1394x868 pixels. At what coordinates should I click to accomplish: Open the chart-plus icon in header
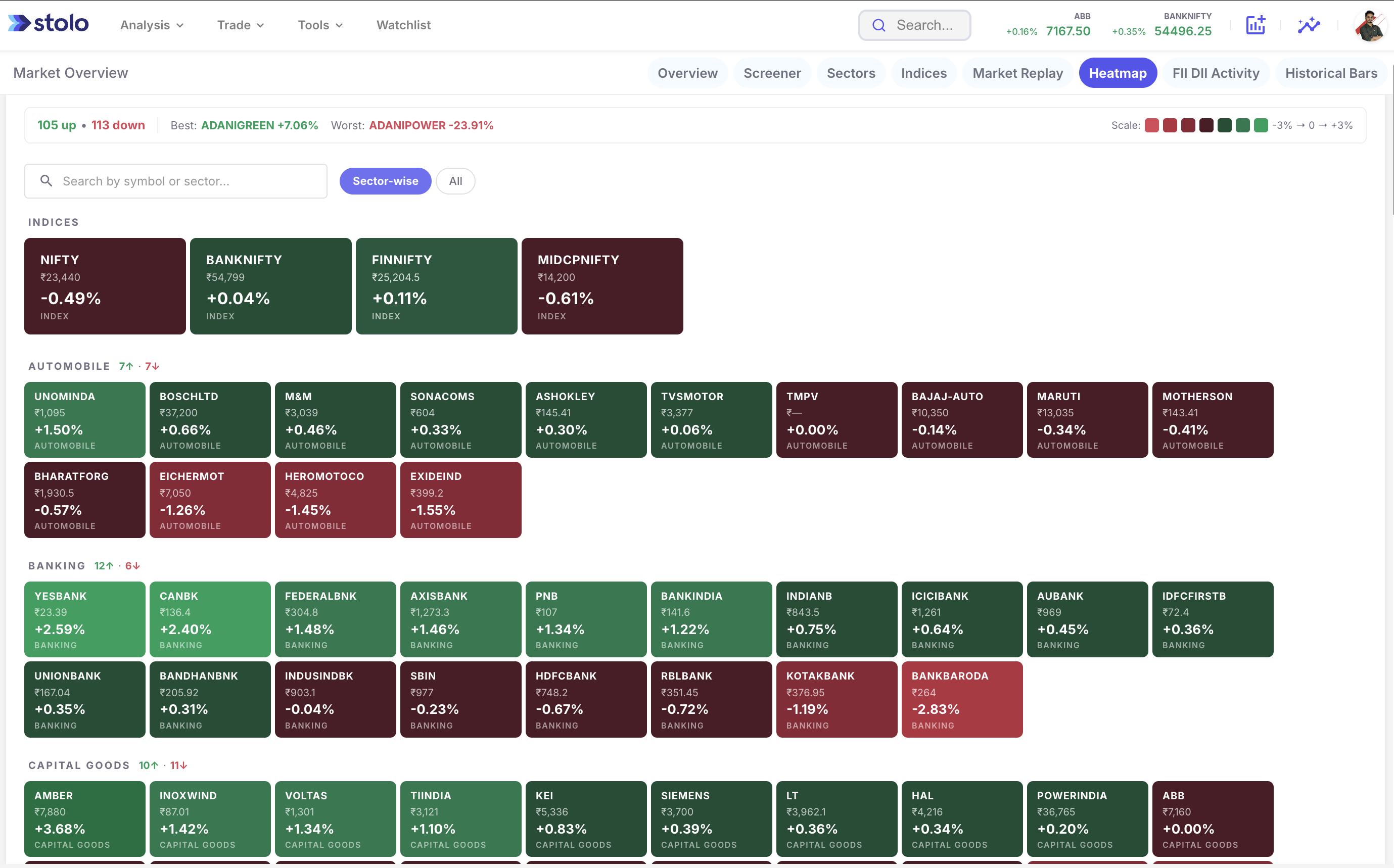(1255, 25)
